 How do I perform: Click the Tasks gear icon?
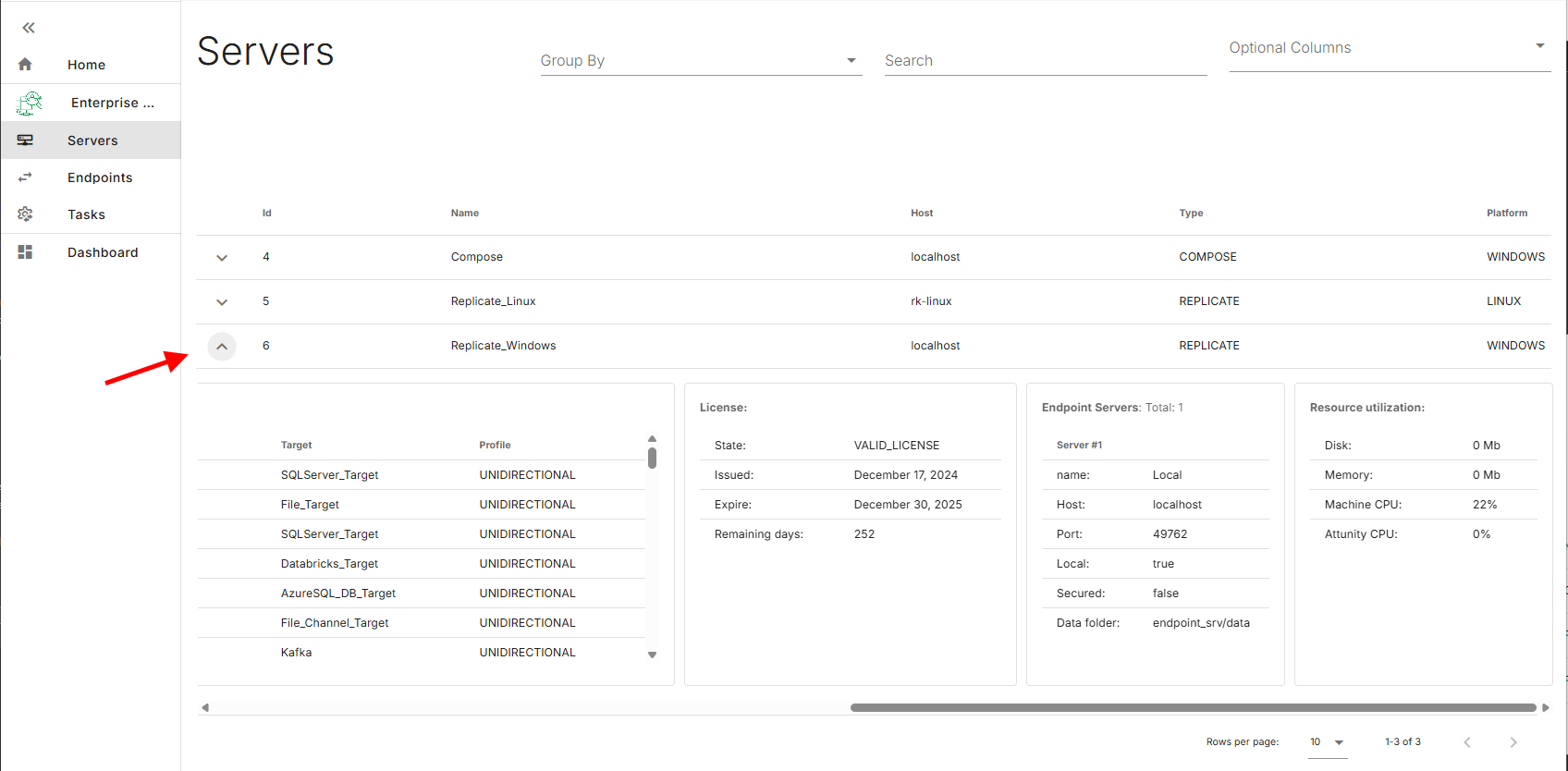(25, 214)
